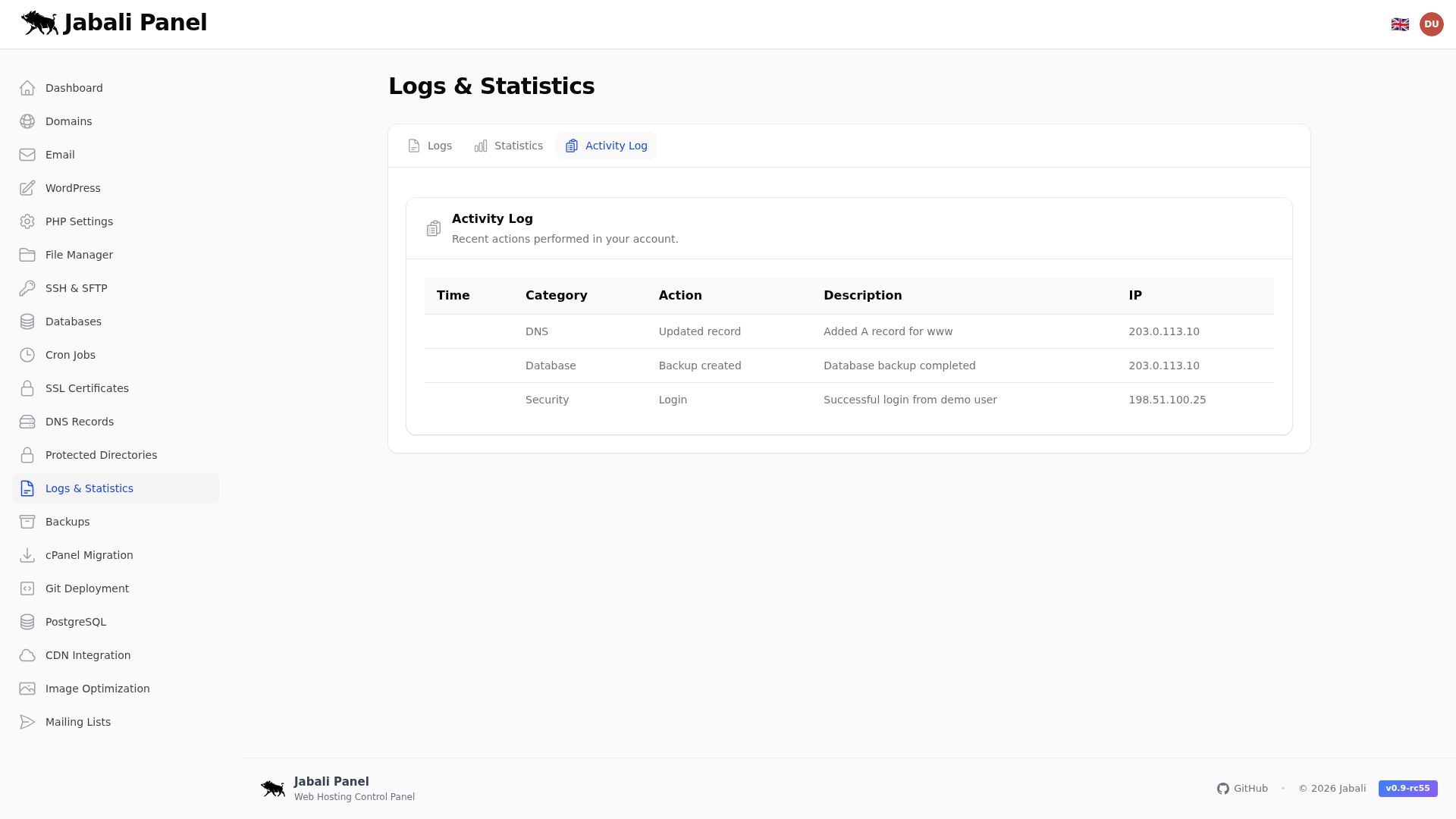
Task: Open the Git Deployment section
Action: click(86, 588)
